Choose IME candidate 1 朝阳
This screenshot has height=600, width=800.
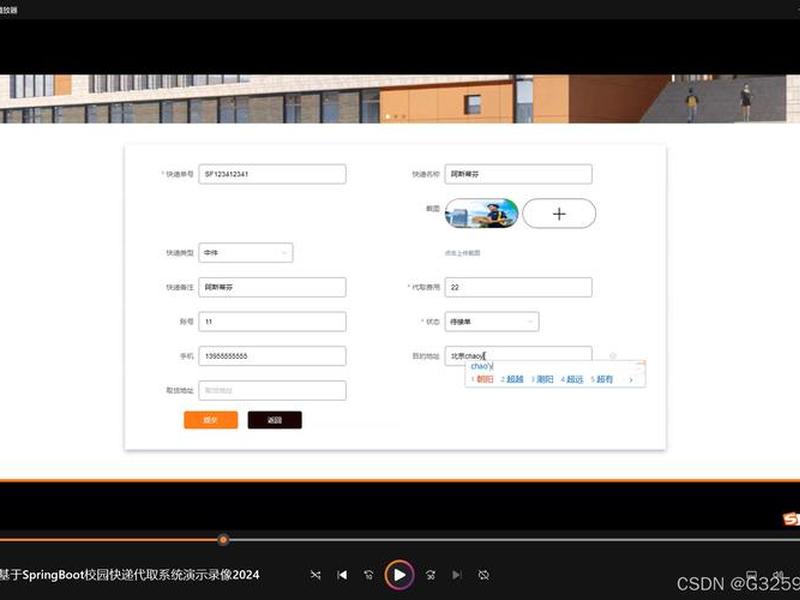click(482, 380)
